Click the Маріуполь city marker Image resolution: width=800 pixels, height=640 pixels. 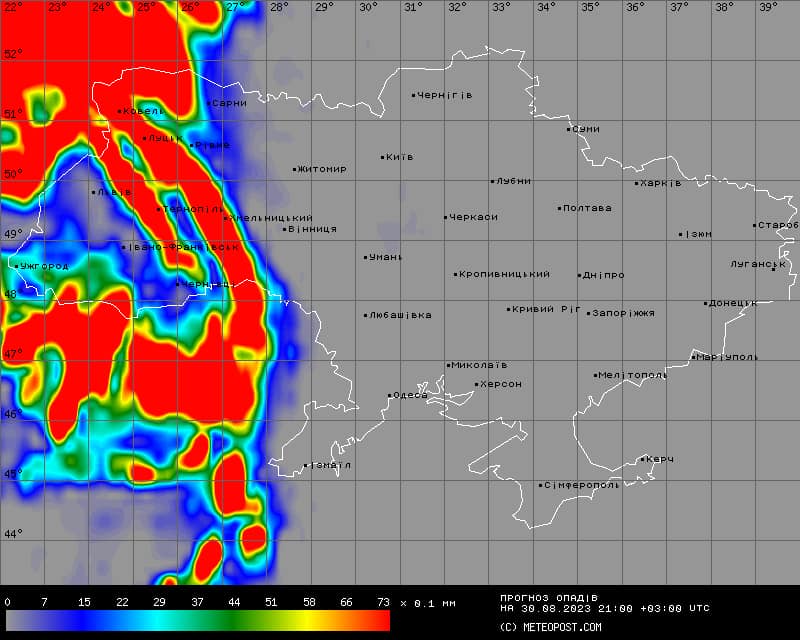tap(693, 357)
